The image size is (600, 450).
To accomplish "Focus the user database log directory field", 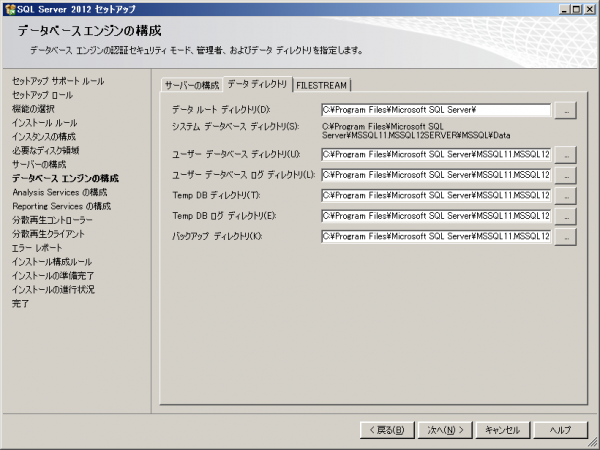I will tap(436, 176).
